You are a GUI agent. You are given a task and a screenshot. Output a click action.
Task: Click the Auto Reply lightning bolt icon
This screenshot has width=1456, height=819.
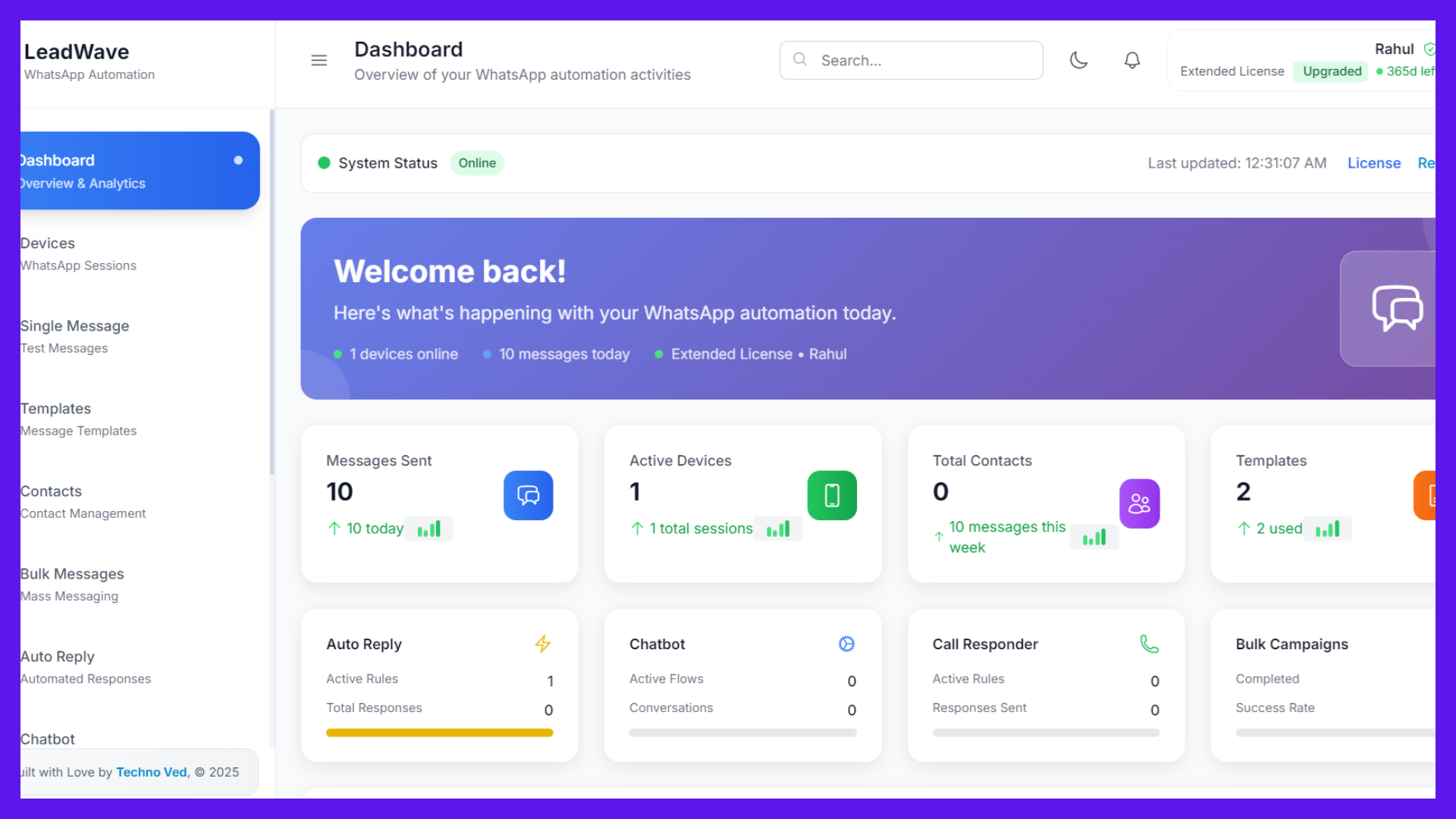point(543,644)
